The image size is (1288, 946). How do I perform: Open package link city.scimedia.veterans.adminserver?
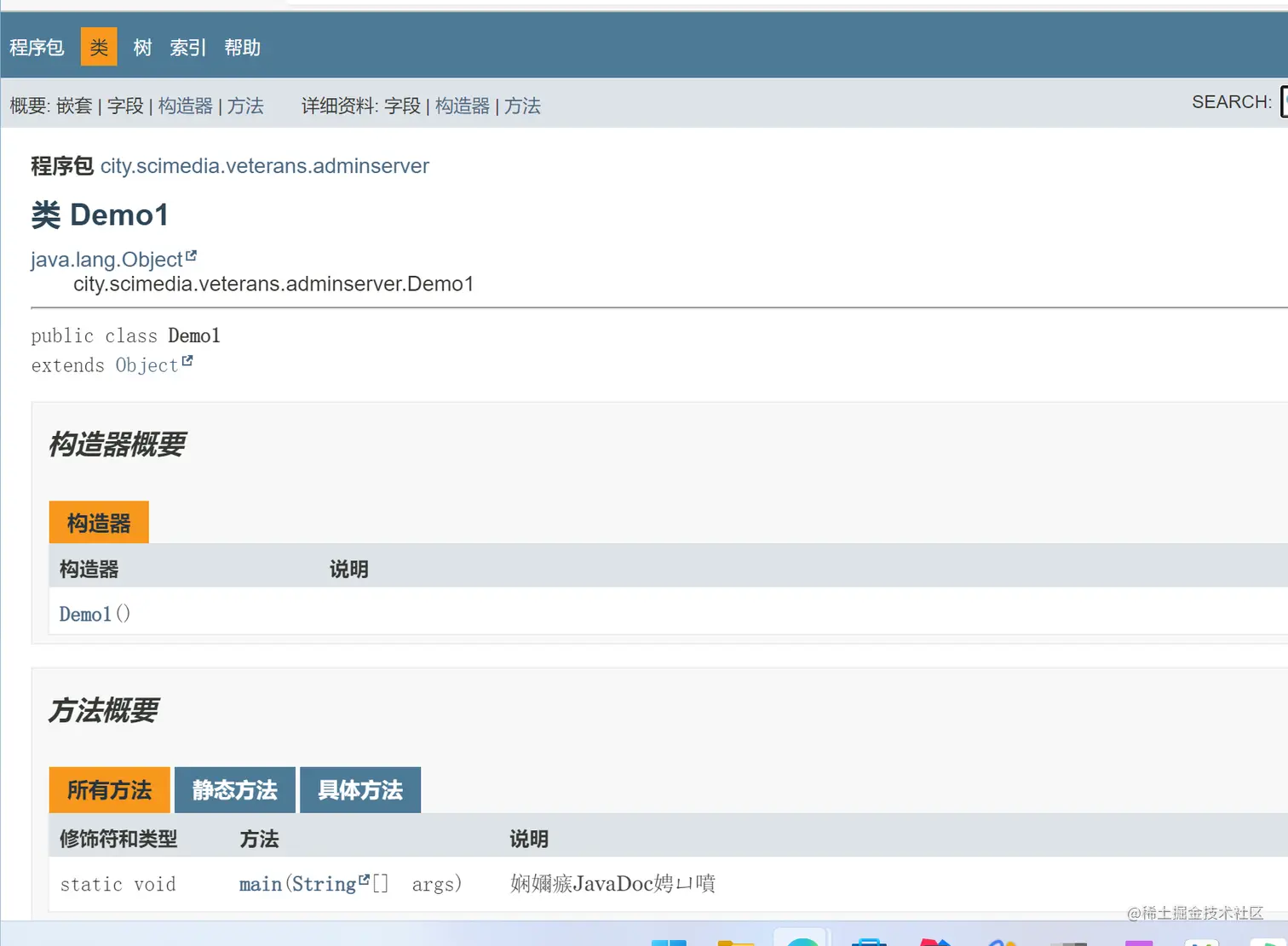pos(265,166)
